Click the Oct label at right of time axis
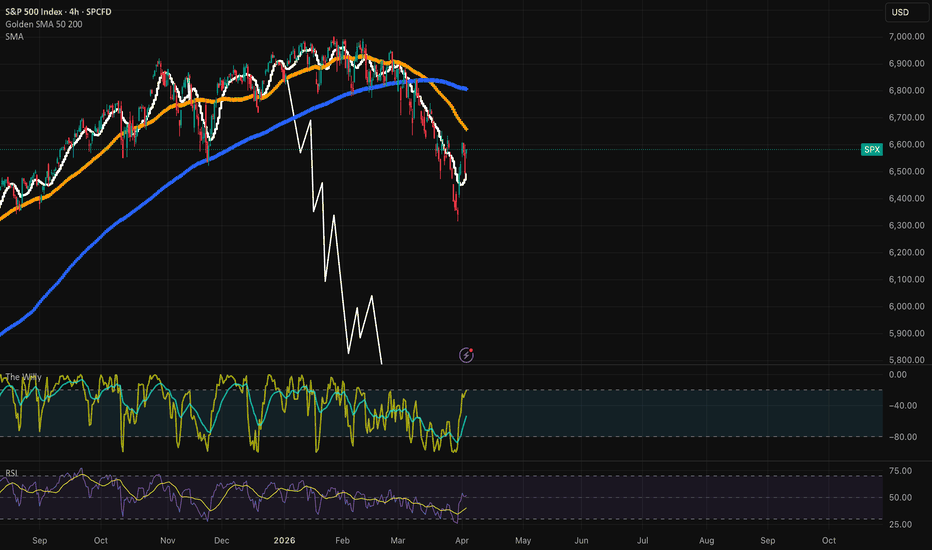The height and width of the screenshot is (550, 932). pos(829,540)
